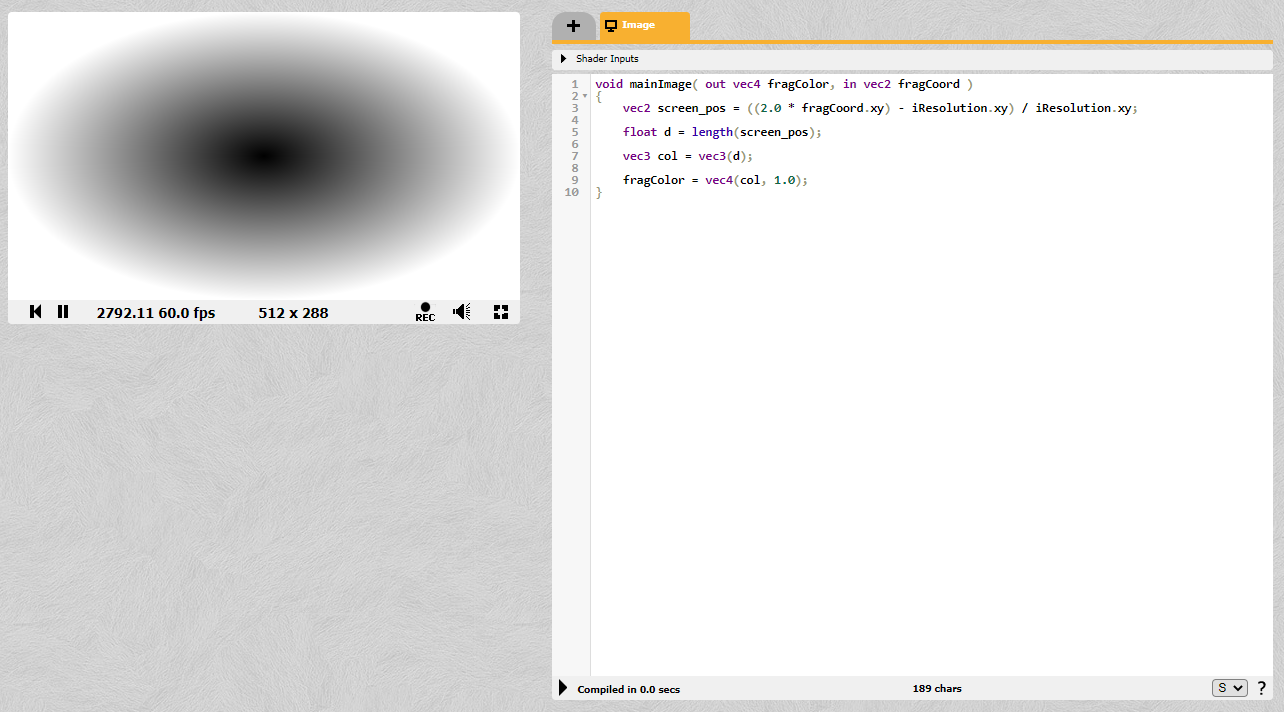Start recording with the REC button
The width and height of the screenshot is (1284, 712).
click(425, 312)
